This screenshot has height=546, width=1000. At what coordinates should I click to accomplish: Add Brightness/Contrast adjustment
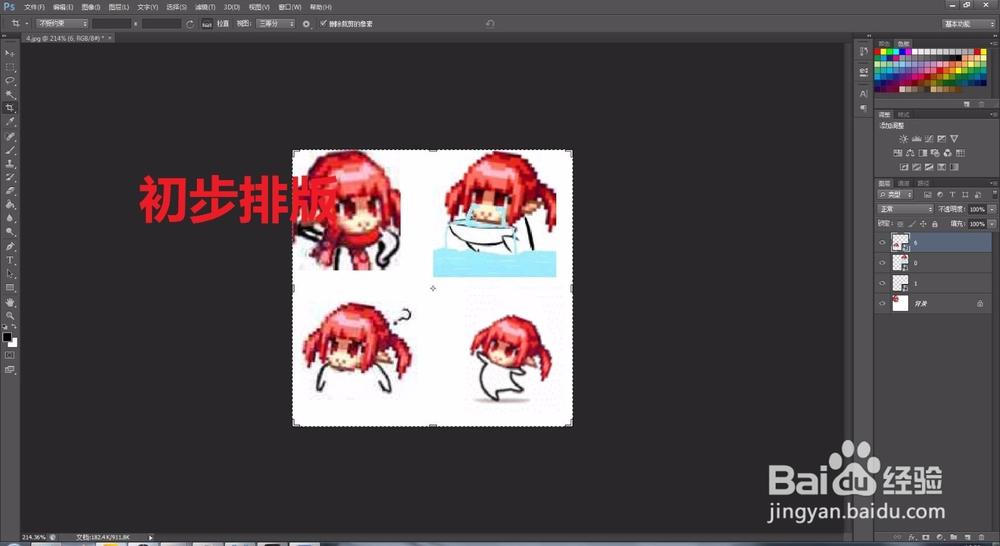click(x=903, y=138)
